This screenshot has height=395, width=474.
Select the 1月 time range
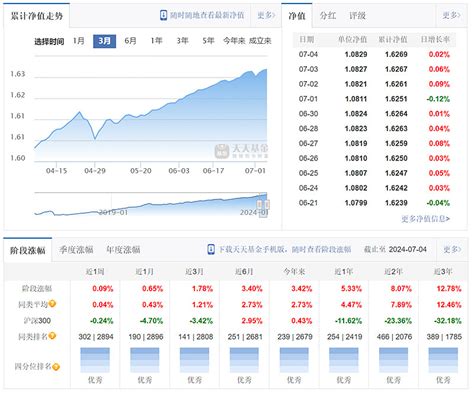coord(79,41)
